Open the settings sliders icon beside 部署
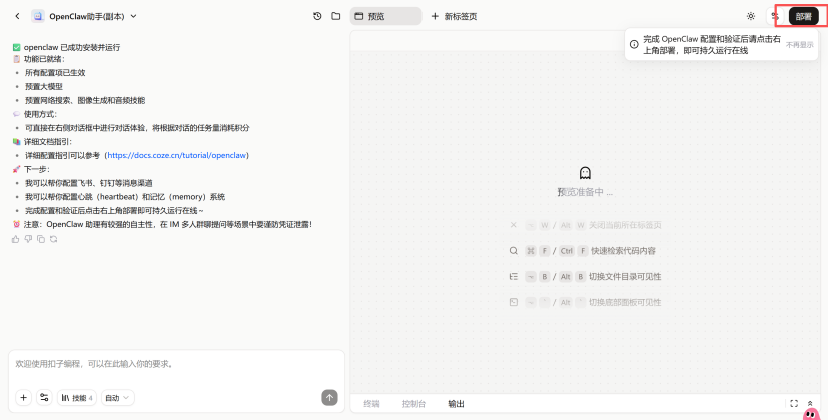Screen dimensions: 828x420 (x=775, y=16)
